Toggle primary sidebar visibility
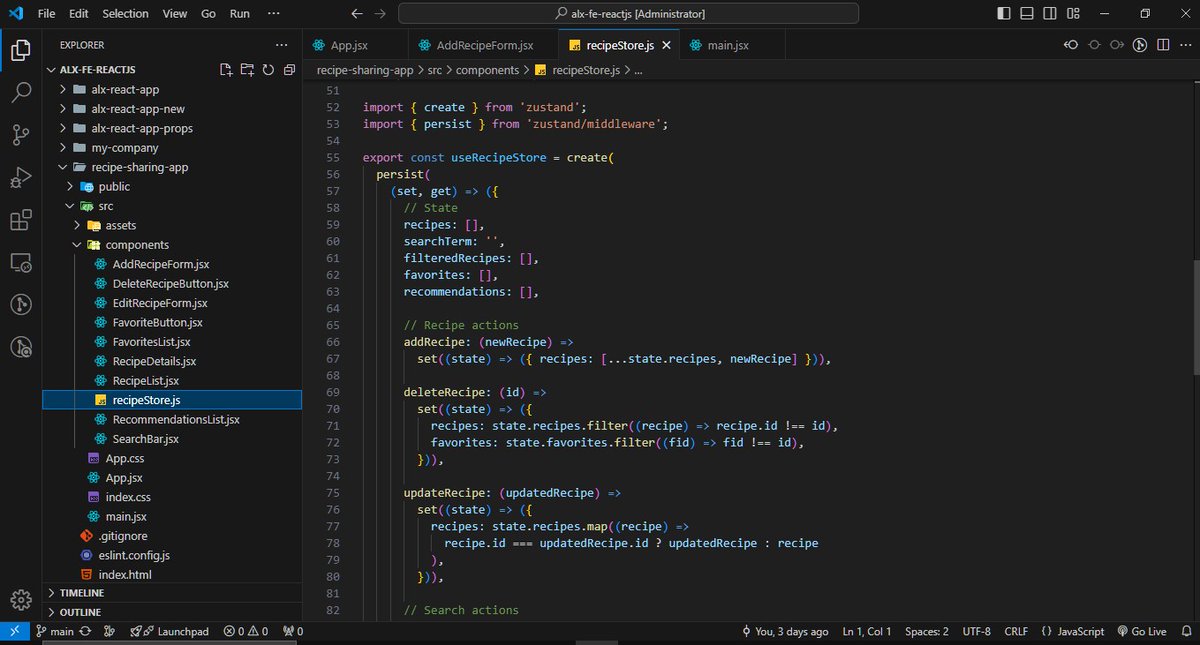This screenshot has width=1200, height=645. (1003, 14)
